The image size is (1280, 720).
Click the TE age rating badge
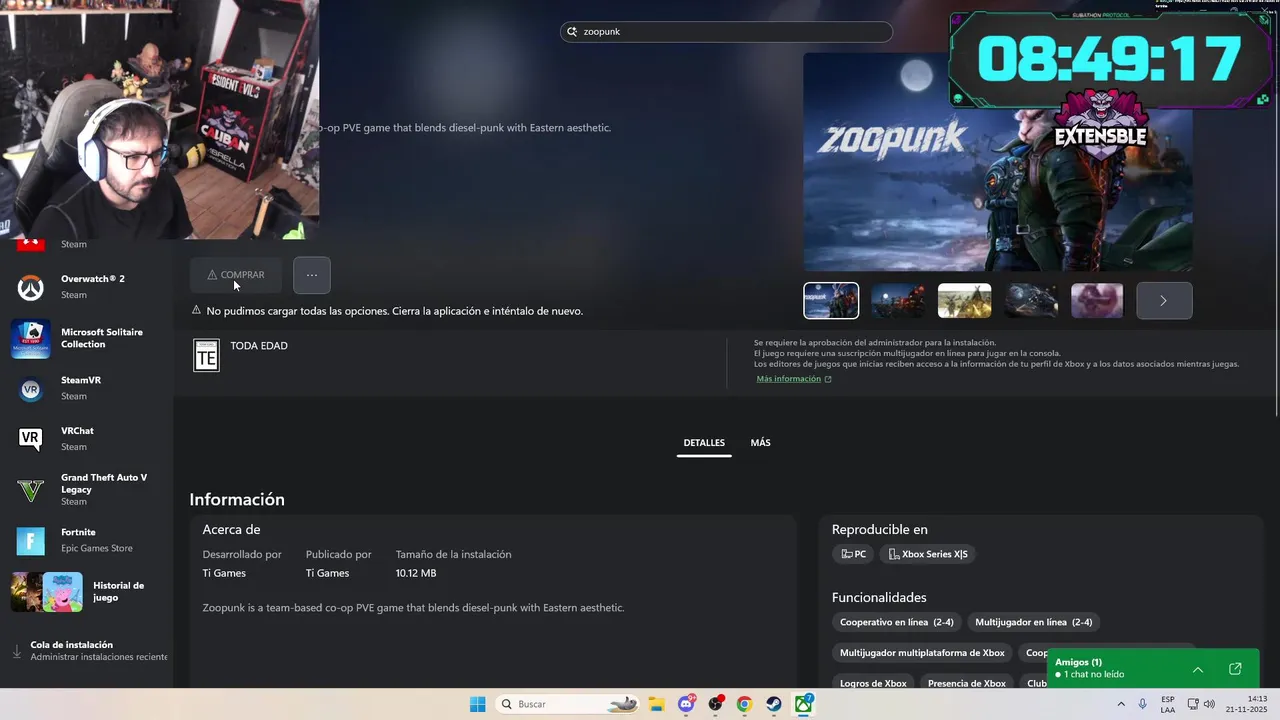pyautogui.click(x=206, y=356)
